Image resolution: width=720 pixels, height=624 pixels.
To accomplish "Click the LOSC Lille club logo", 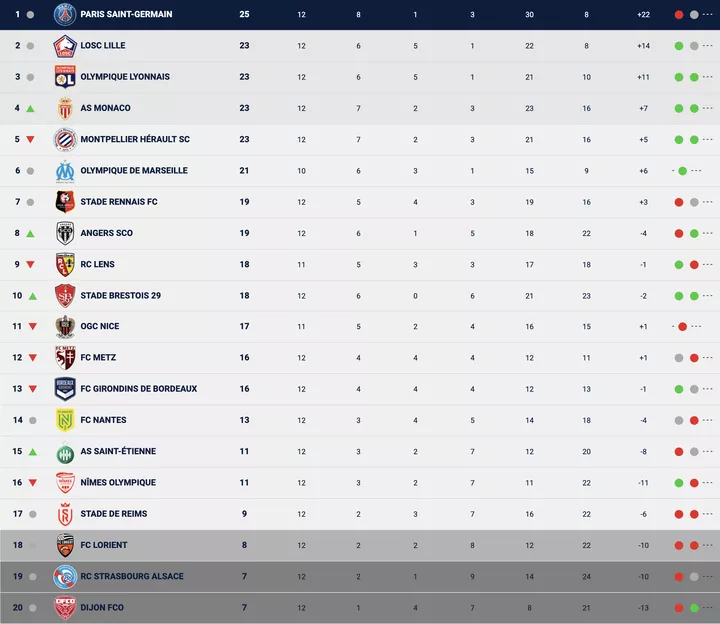I will coord(65,46).
